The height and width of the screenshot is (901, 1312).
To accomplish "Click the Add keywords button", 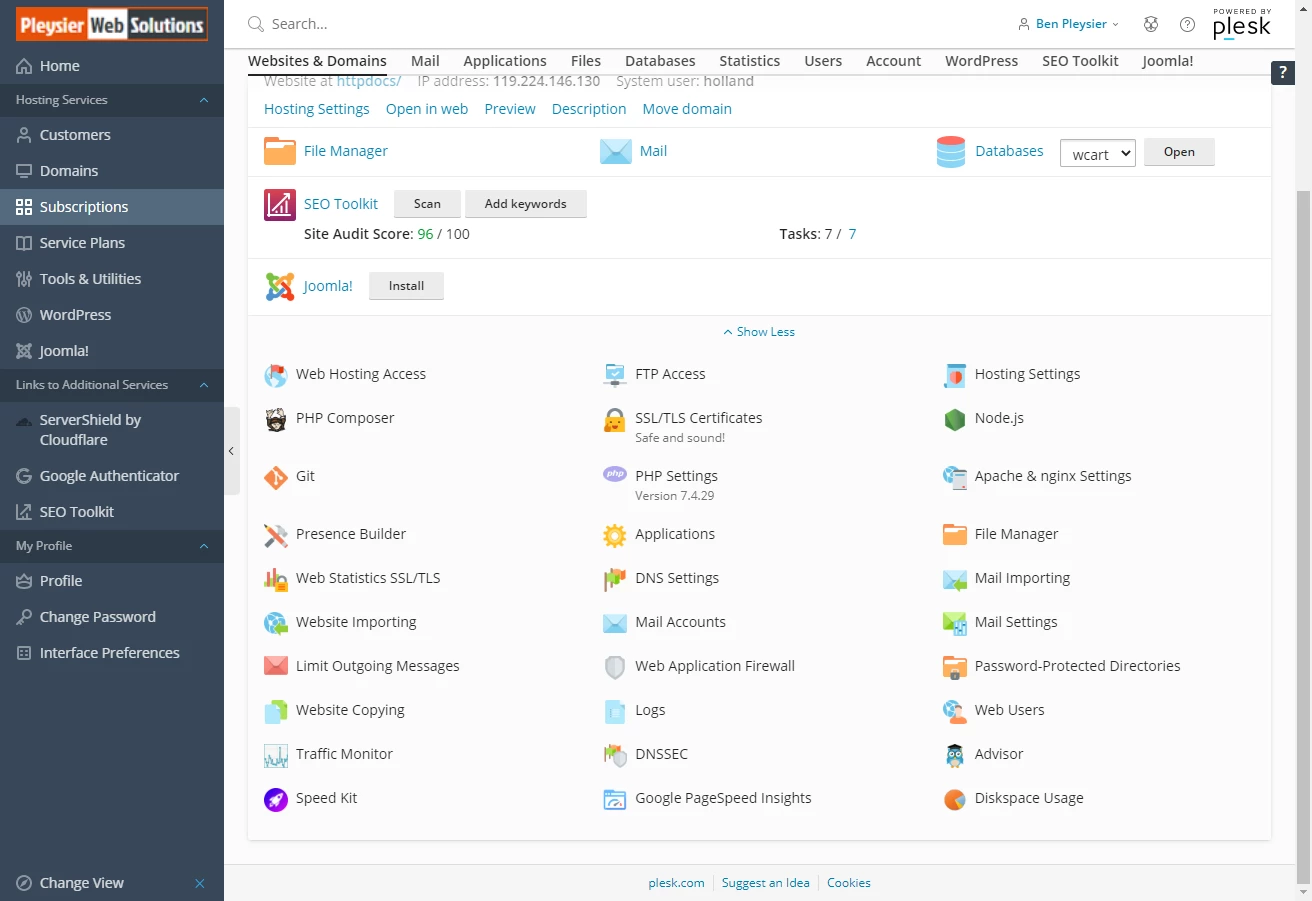I will [x=526, y=204].
